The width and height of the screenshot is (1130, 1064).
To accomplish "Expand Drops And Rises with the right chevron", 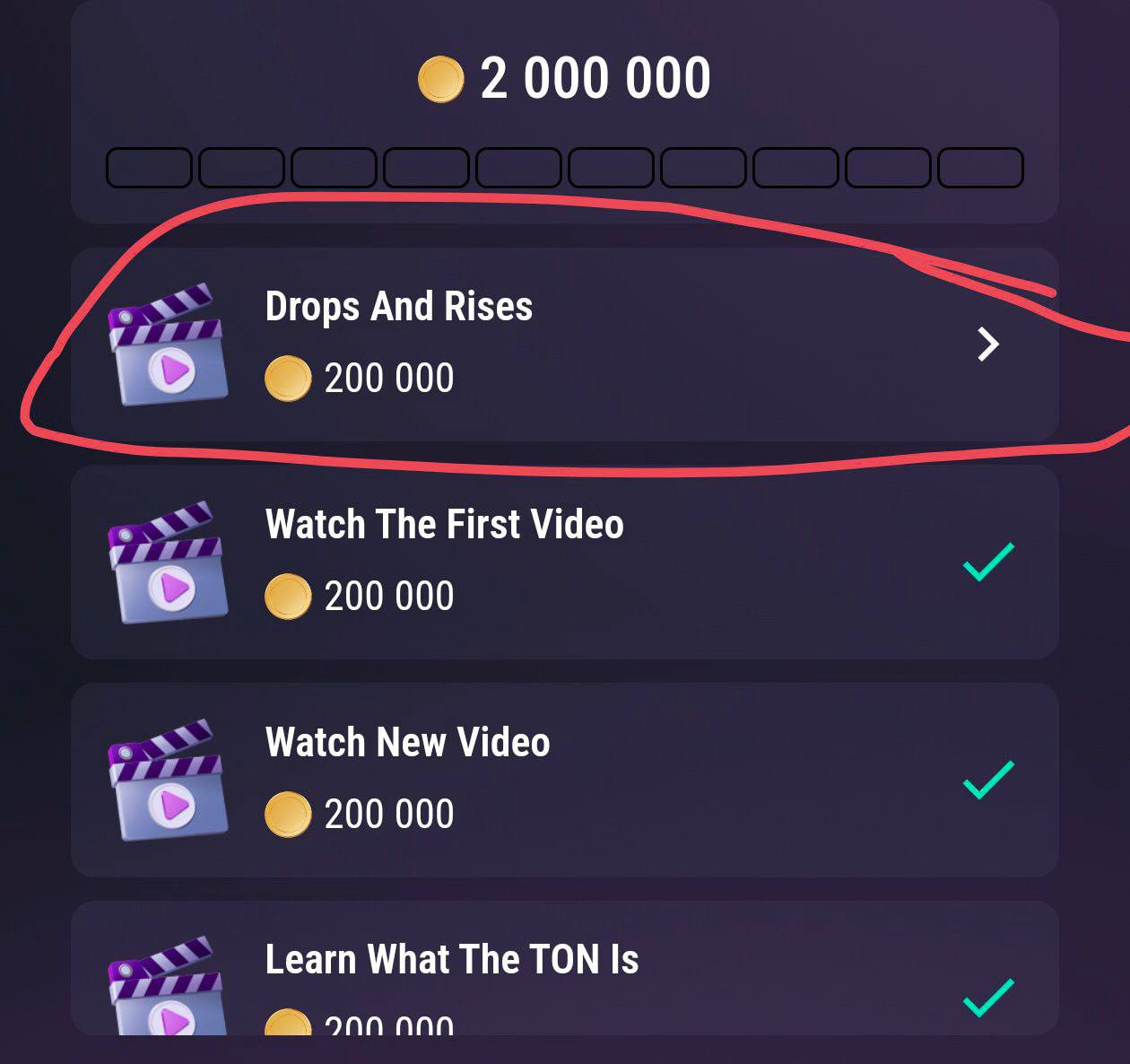I will (x=988, y=344).
